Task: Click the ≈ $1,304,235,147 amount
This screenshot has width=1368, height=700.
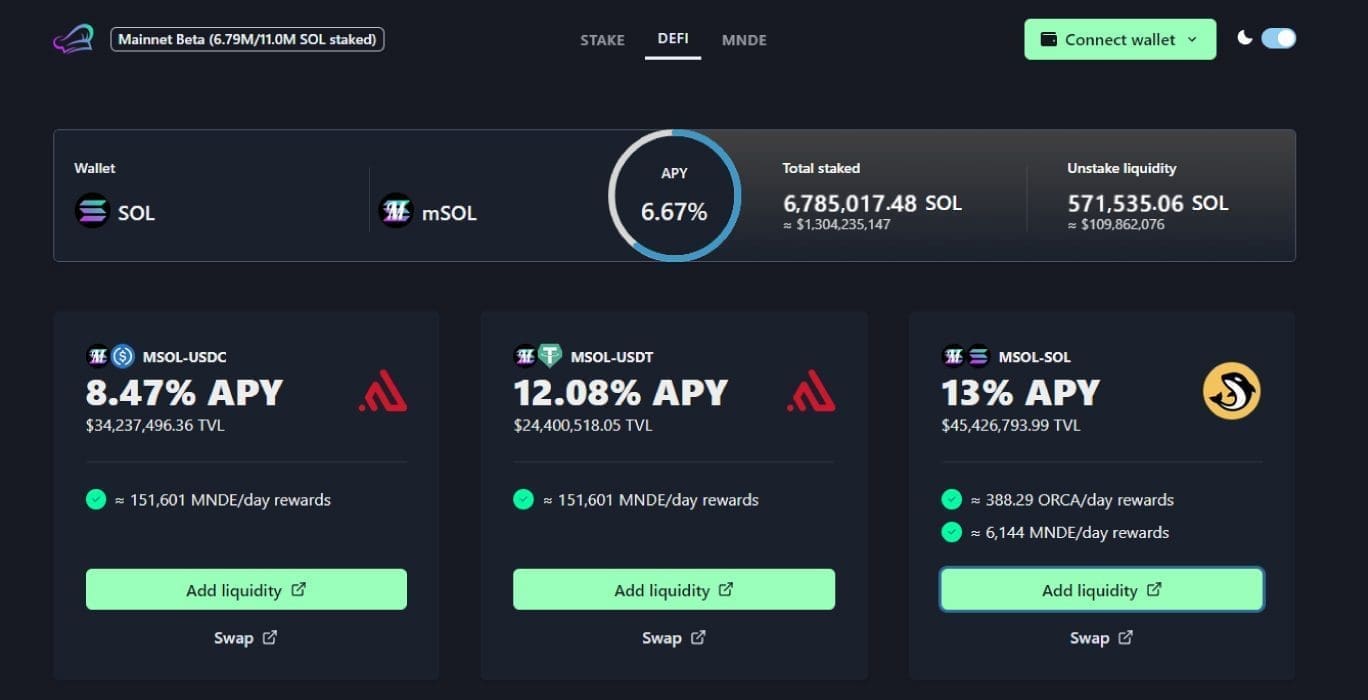Action: 837,225
